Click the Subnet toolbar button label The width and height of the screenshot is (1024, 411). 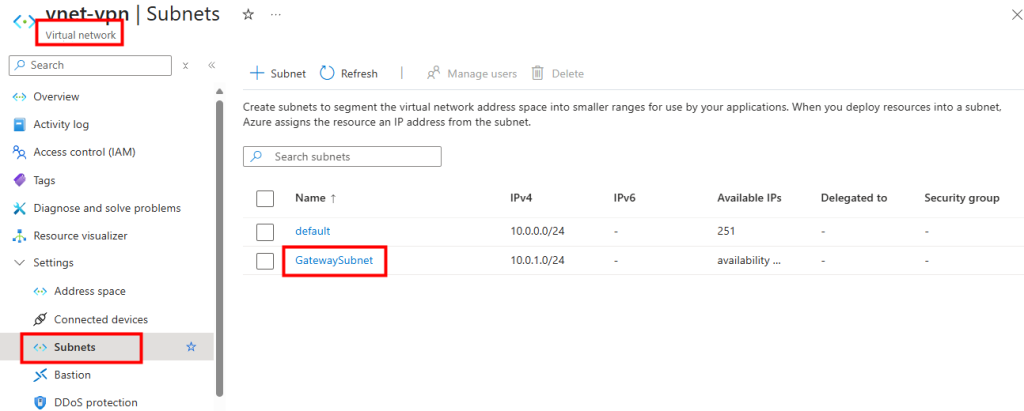point(288,74)
